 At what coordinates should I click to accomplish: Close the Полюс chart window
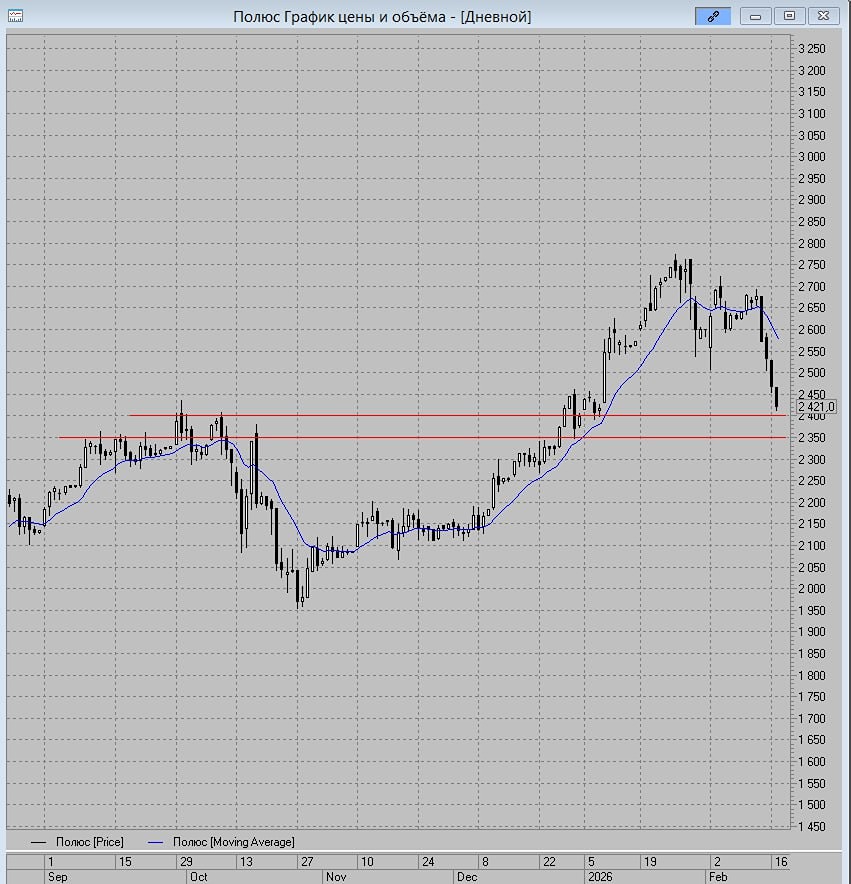tap(823, 16)
